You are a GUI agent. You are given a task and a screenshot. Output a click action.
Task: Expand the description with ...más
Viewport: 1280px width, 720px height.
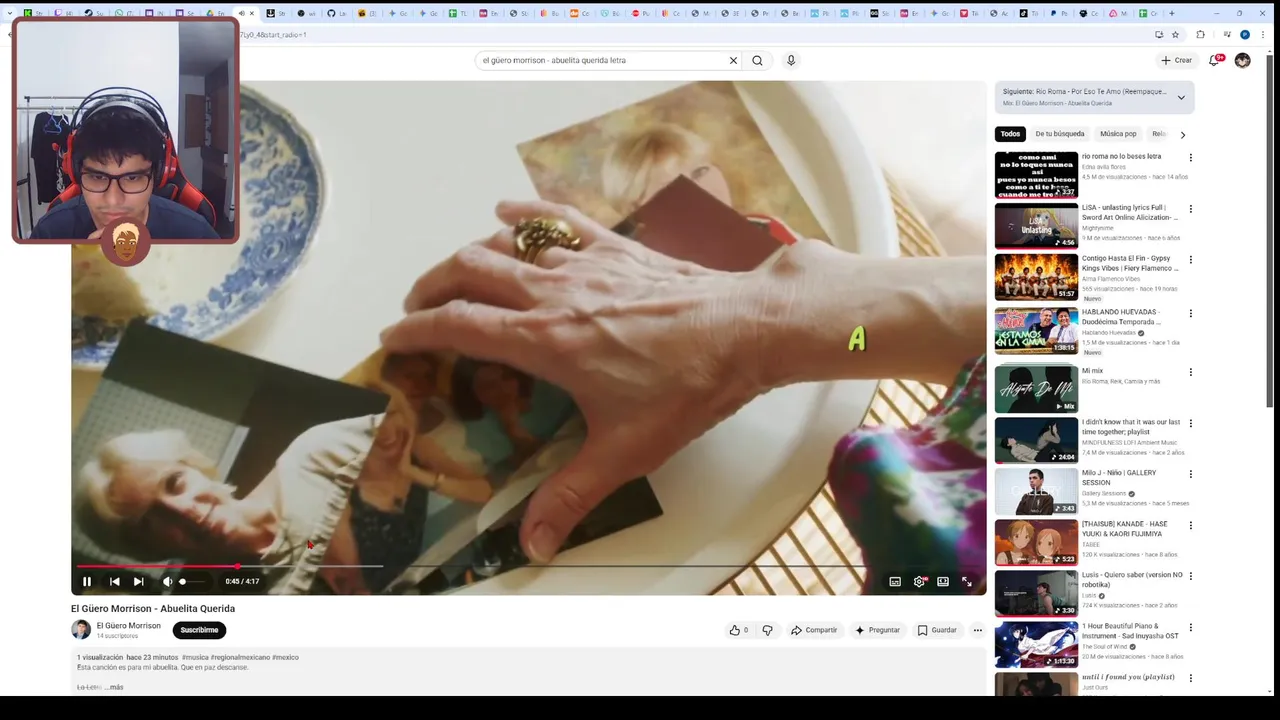(116, 687)
